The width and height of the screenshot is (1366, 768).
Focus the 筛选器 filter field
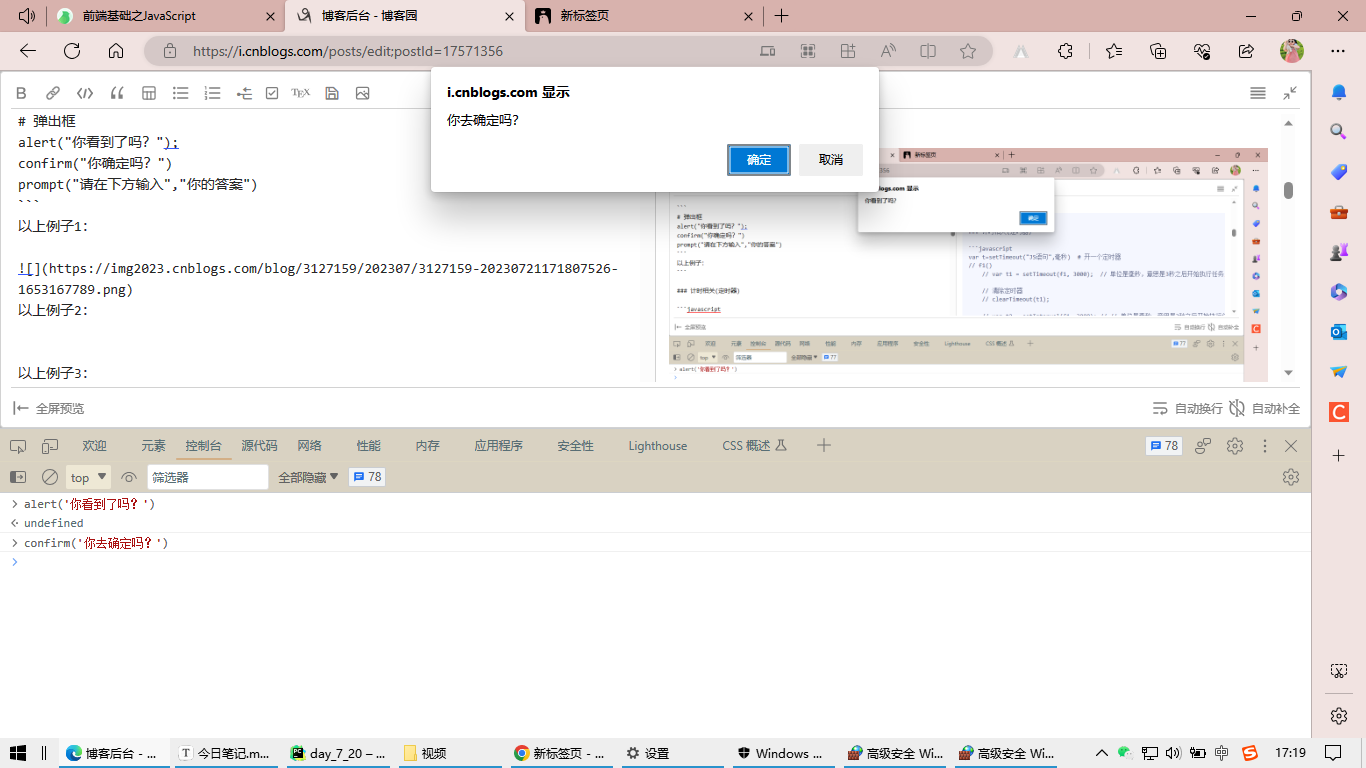pos(208,478)
